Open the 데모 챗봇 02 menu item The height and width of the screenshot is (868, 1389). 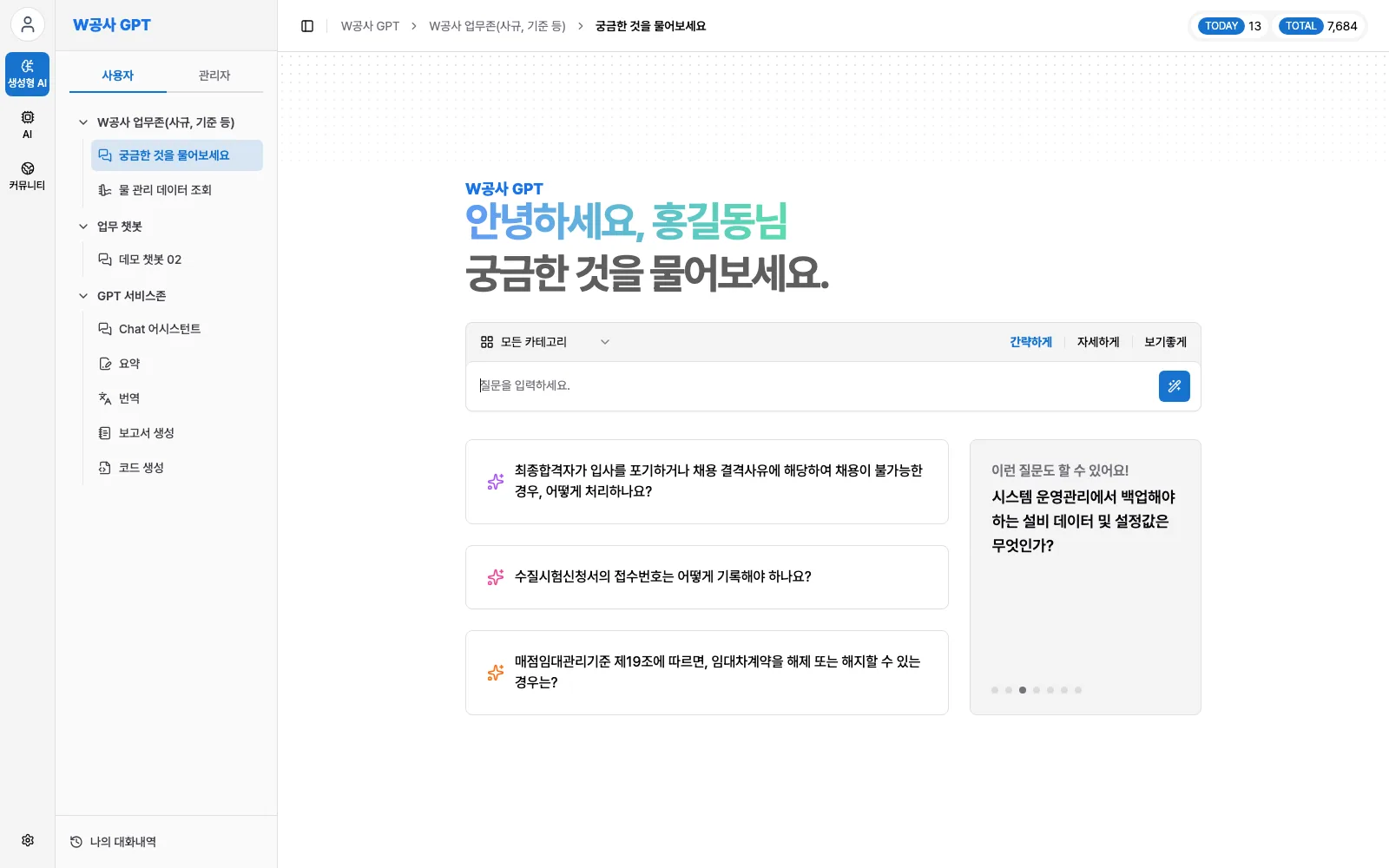click(x=177, y=260)
